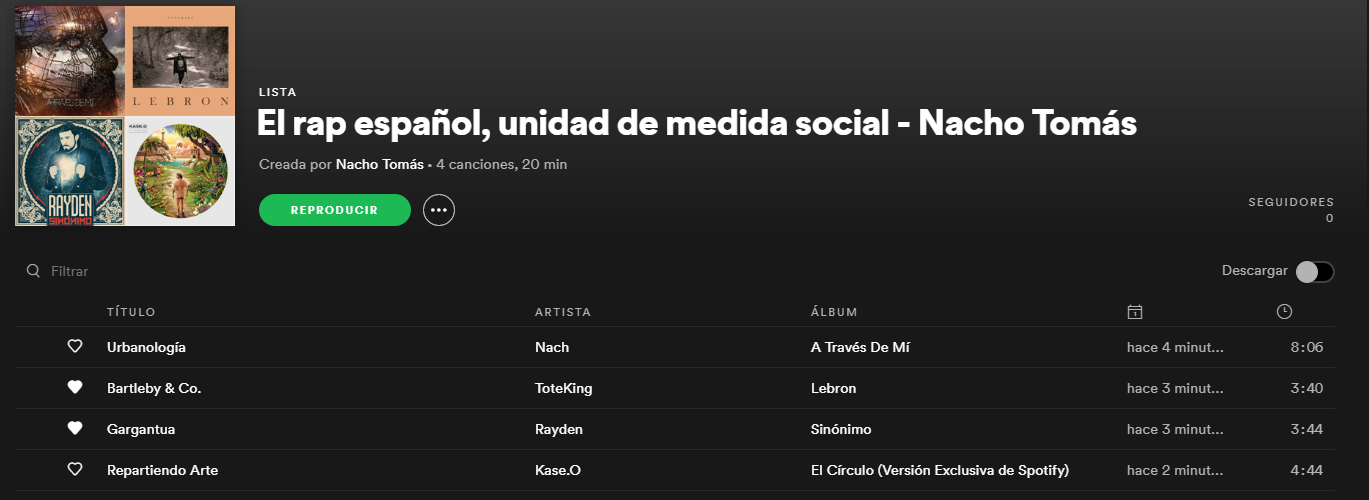Like the song Urbanología

pos(74,347)
